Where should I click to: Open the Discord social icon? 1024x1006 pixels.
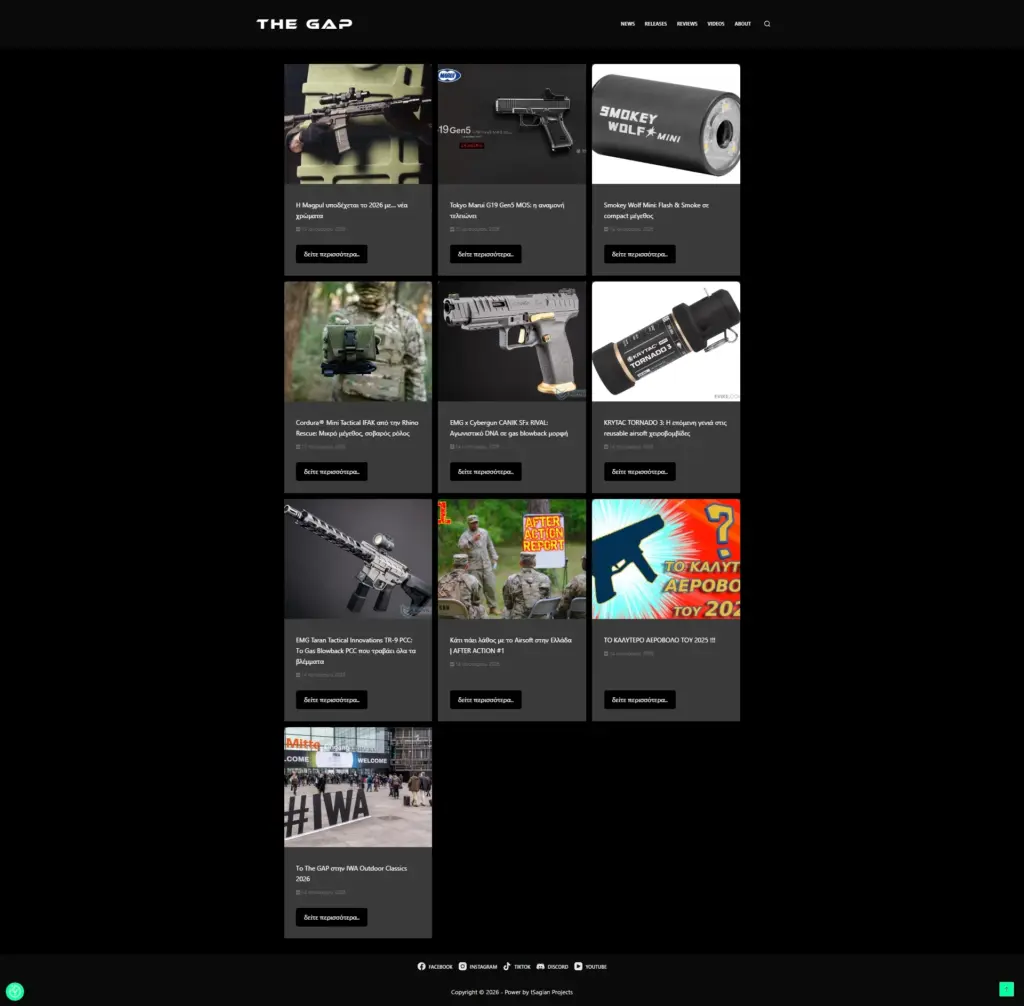(541, 967)
